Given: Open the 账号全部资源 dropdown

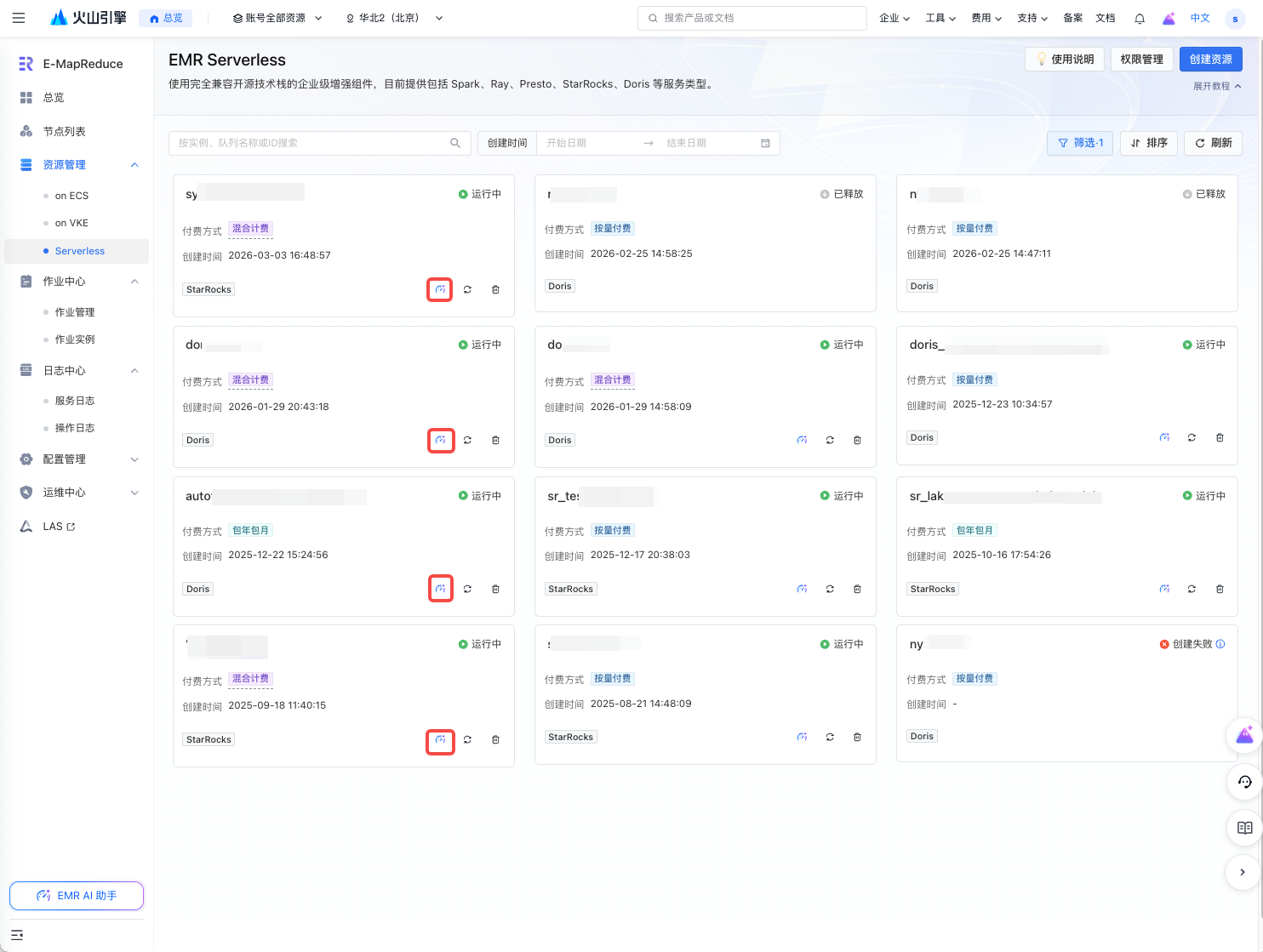Looking at the screenshot, I should 277,18.
